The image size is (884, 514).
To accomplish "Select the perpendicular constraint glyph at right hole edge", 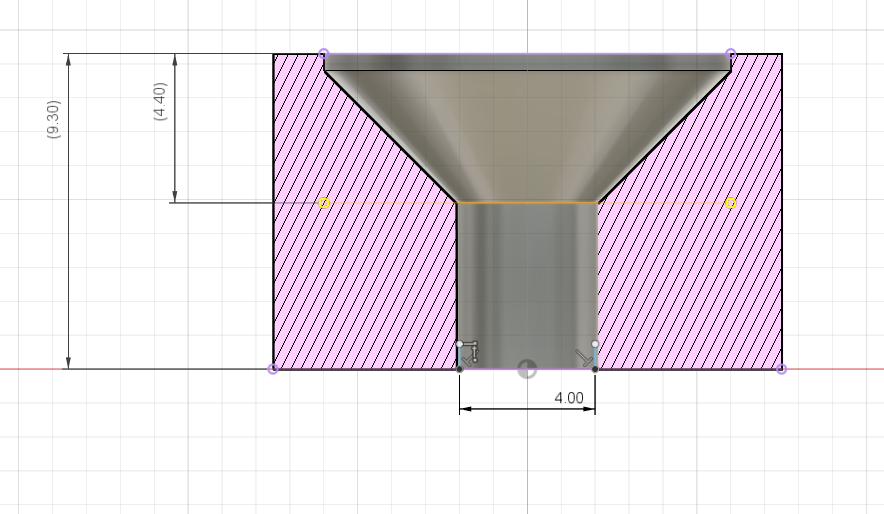I will (584, 357).
